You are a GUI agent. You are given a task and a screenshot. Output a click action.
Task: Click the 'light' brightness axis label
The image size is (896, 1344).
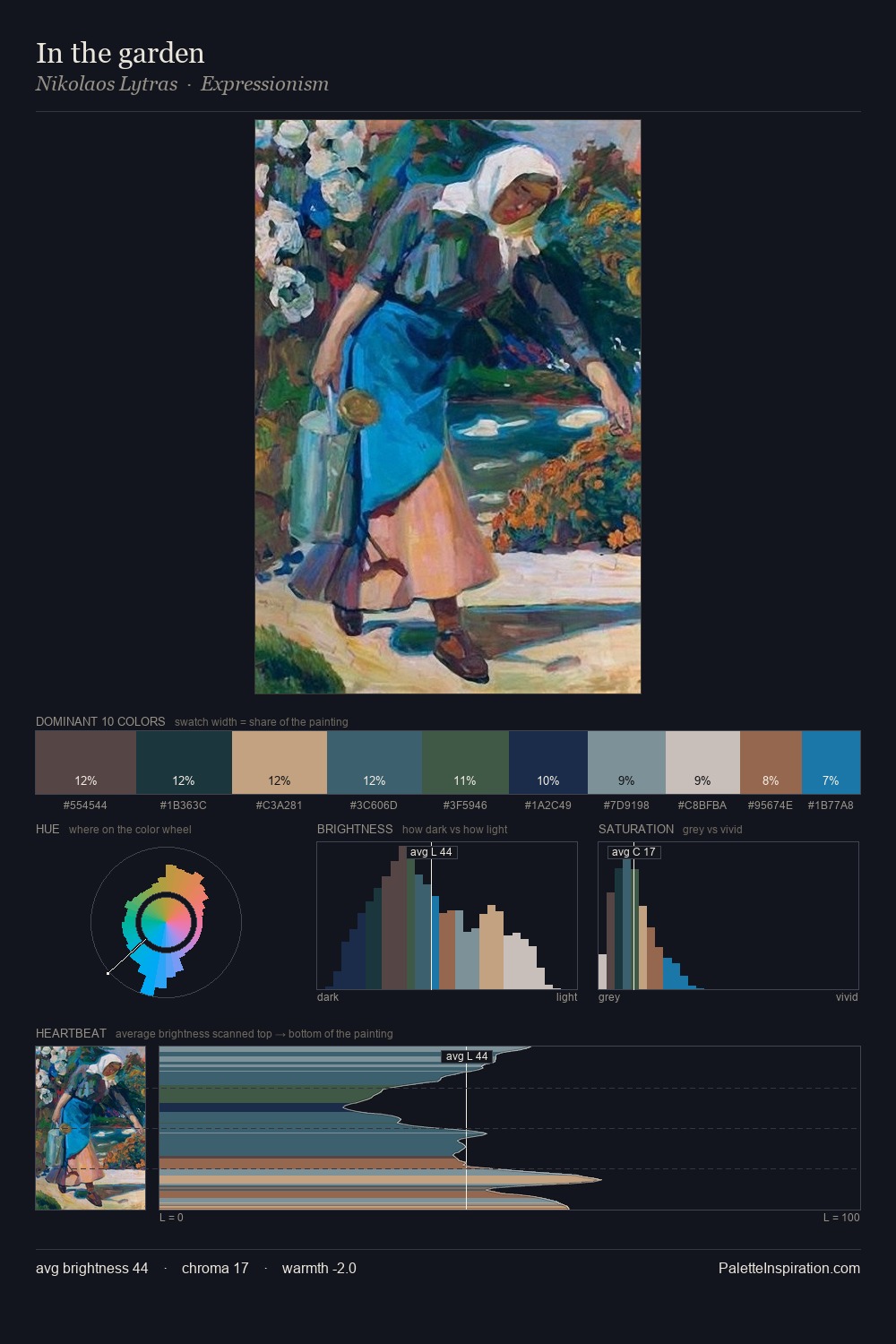(x=566, y=996)
